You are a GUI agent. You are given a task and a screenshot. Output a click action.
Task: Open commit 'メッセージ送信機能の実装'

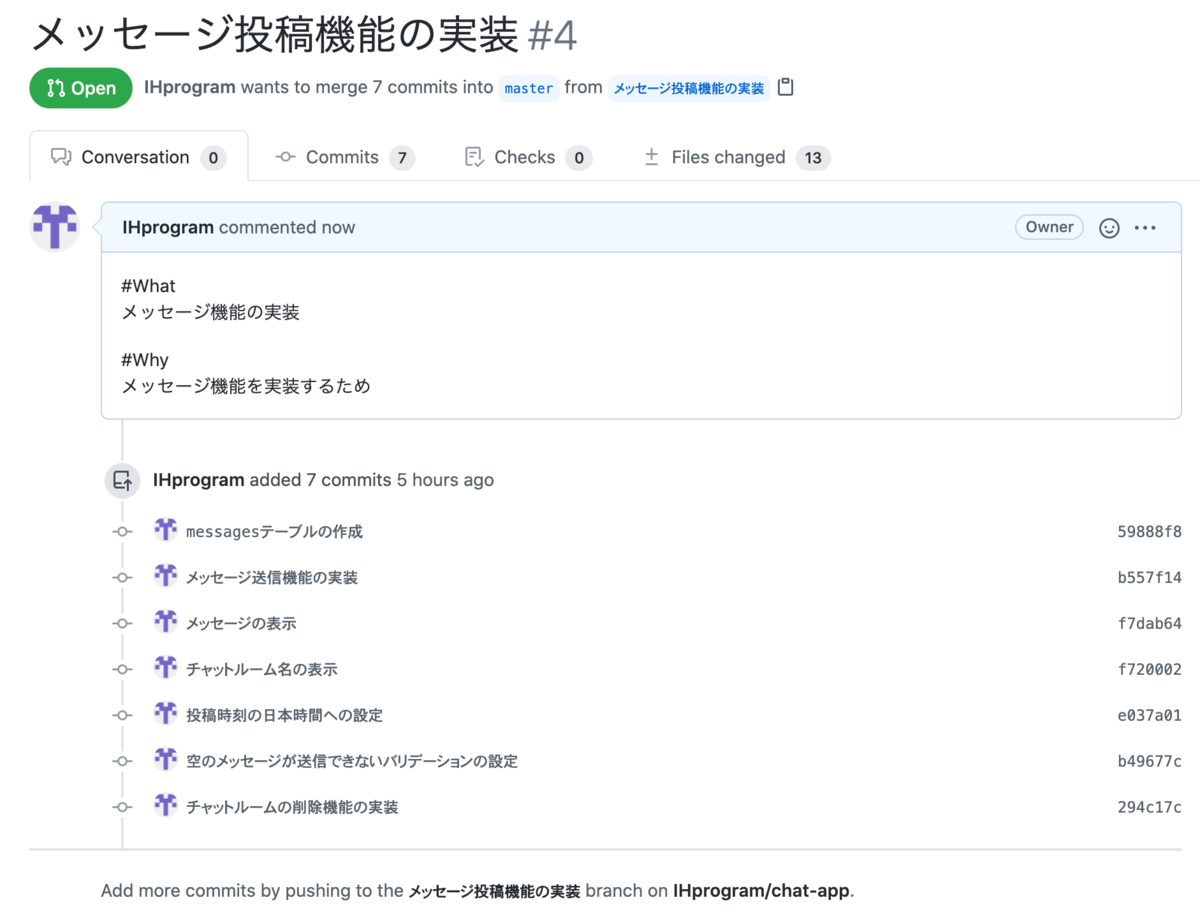pyautogui.click(x=272, y=578)
